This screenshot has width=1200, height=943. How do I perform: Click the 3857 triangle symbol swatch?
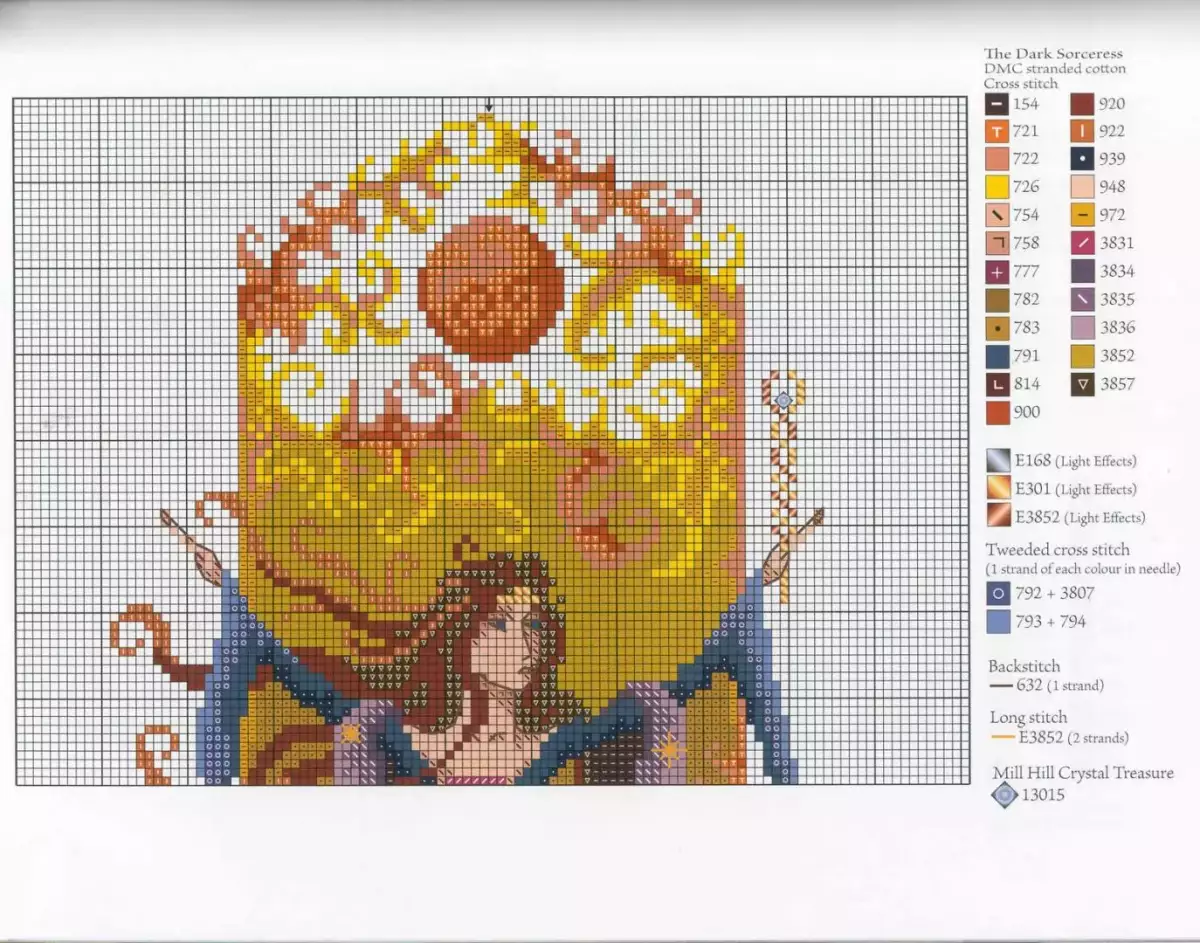[1084, 383]
